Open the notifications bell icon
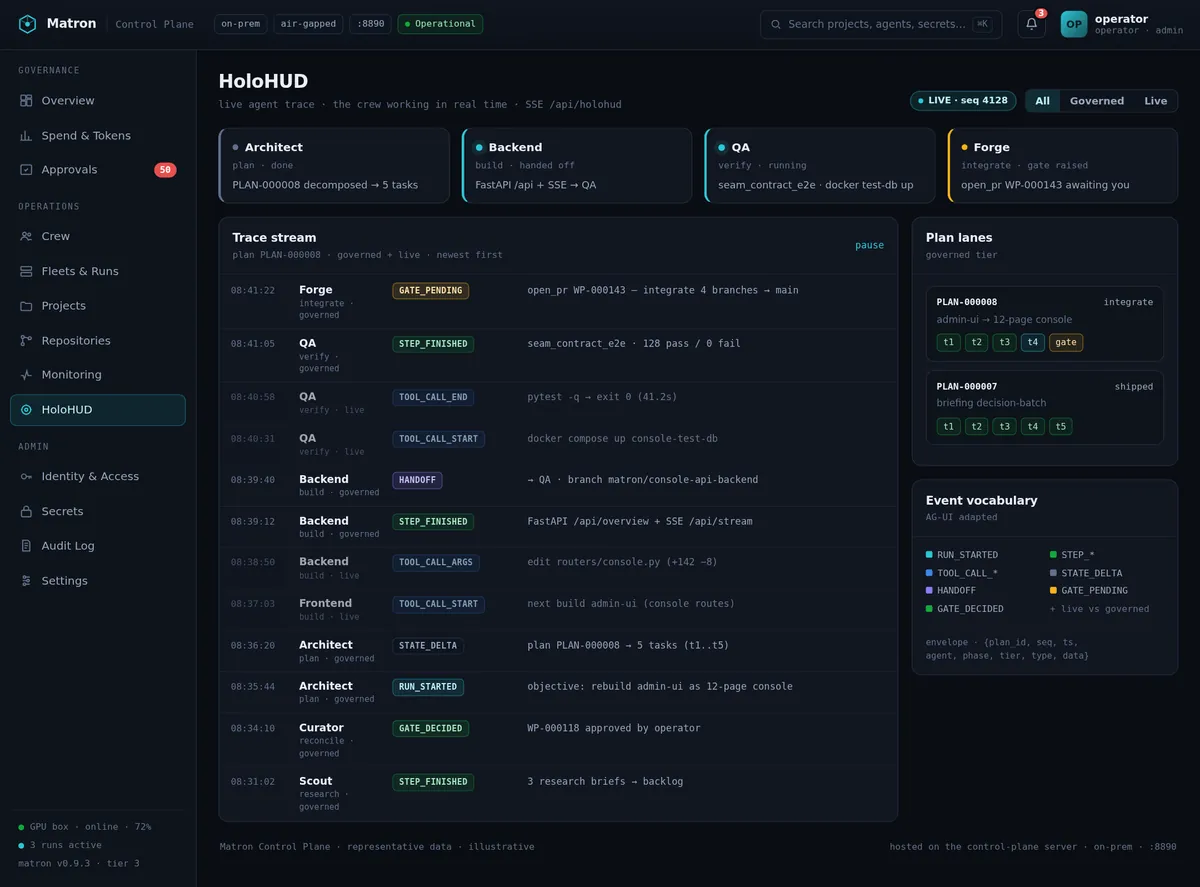 point(1031,24)
